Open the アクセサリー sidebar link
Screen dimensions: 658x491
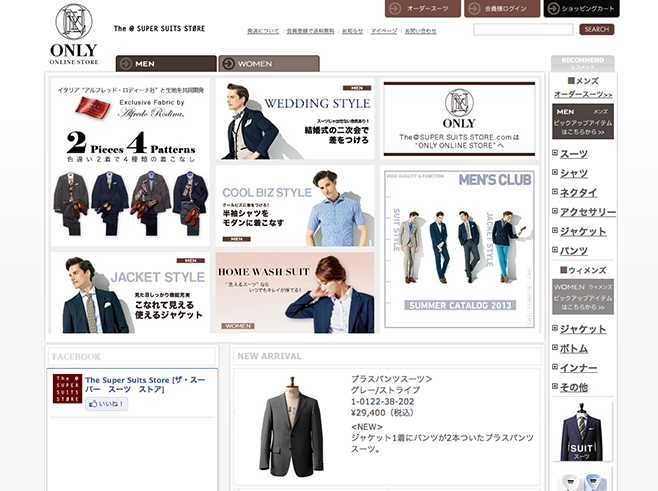click(x=588, y=212)
